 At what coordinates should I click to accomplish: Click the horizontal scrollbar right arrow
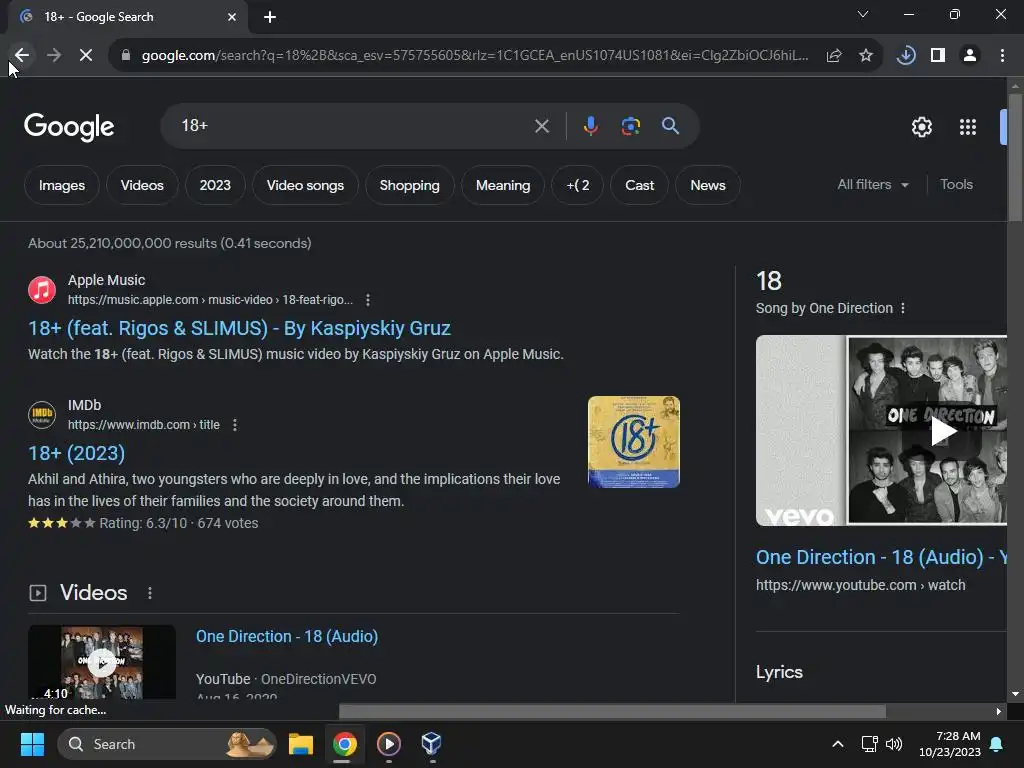999,711
